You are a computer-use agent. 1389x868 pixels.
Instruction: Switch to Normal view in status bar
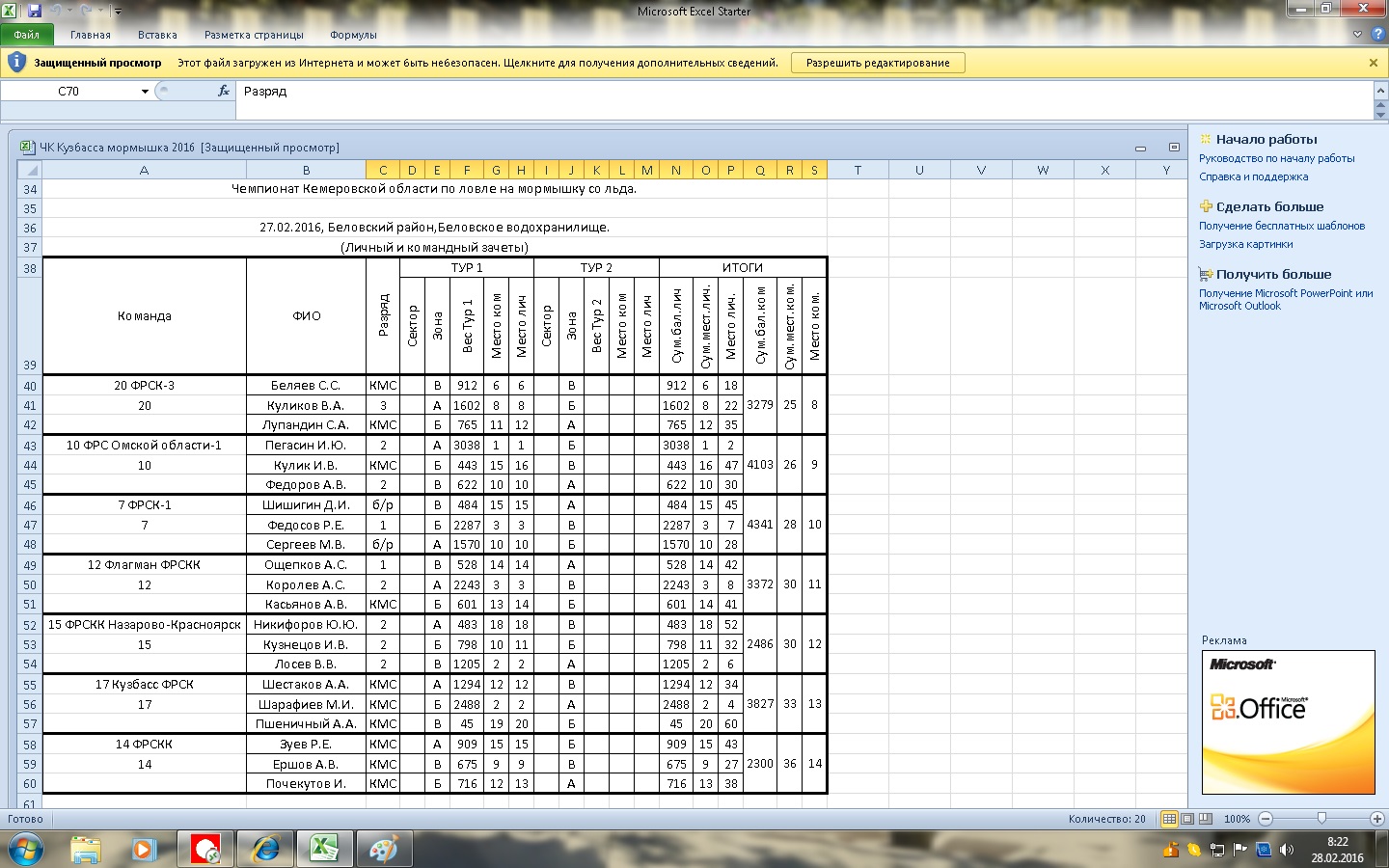tap(1169, 819)
